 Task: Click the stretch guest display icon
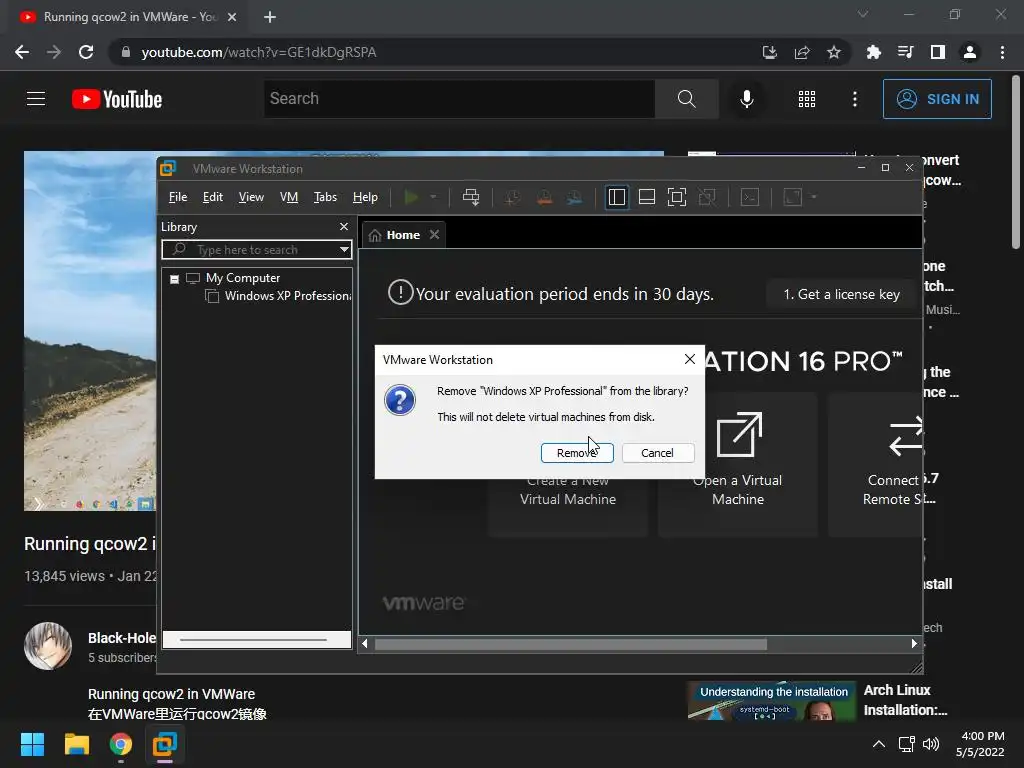click(792, 197)
